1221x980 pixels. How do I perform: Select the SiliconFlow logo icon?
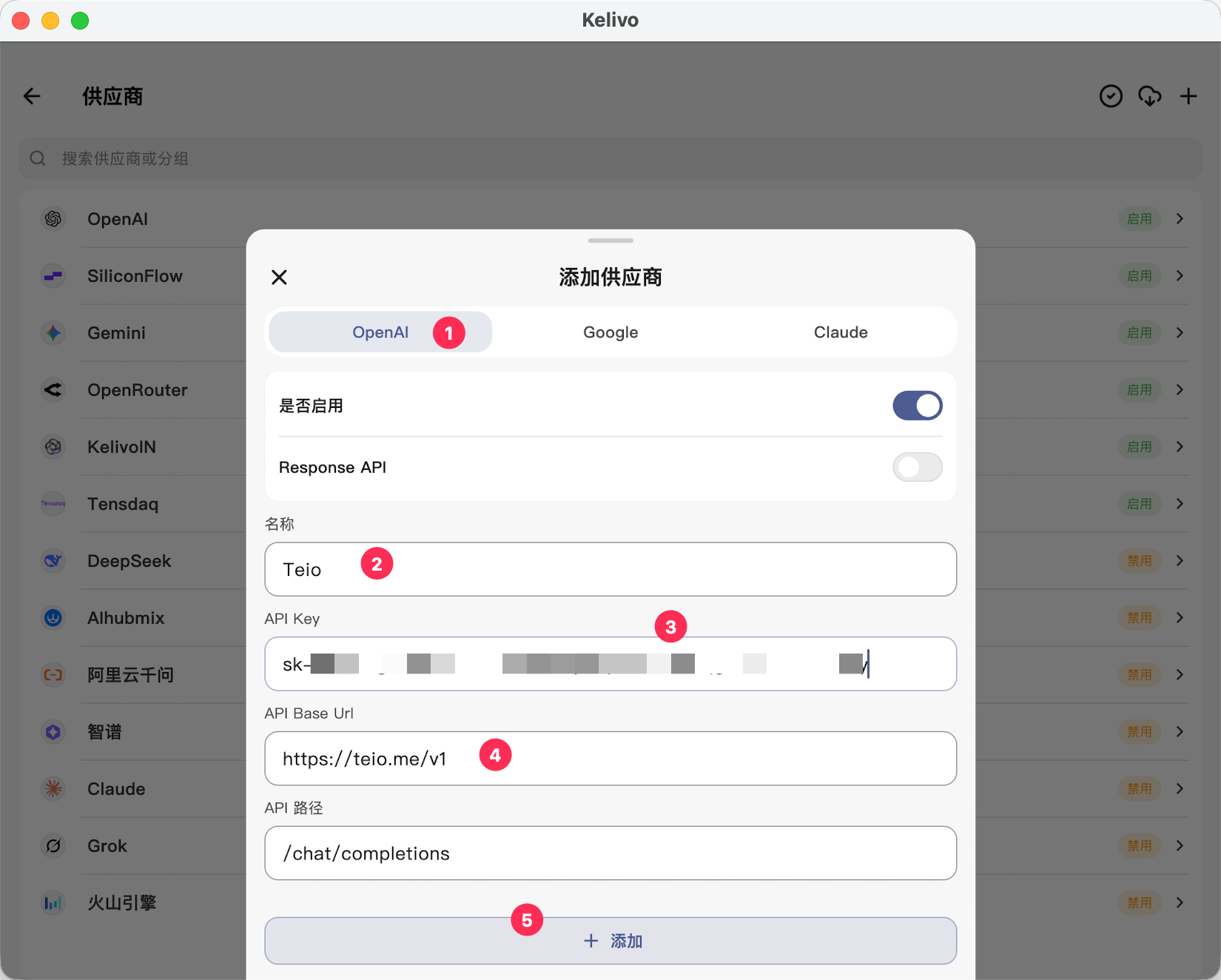53,276
